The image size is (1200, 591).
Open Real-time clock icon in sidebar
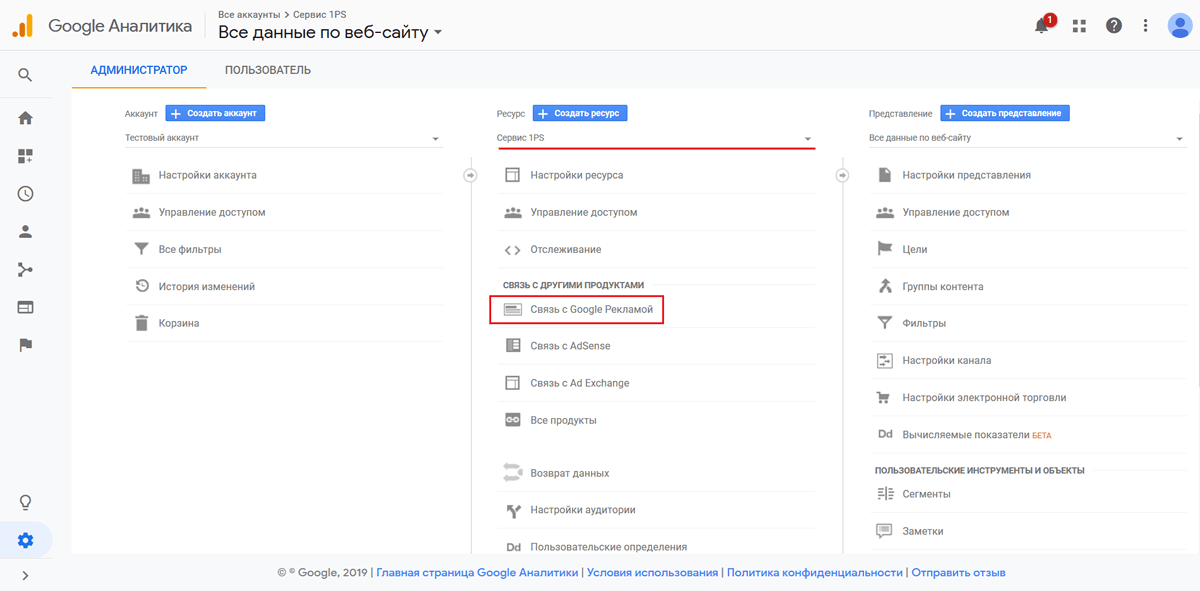tap(25, 194)
